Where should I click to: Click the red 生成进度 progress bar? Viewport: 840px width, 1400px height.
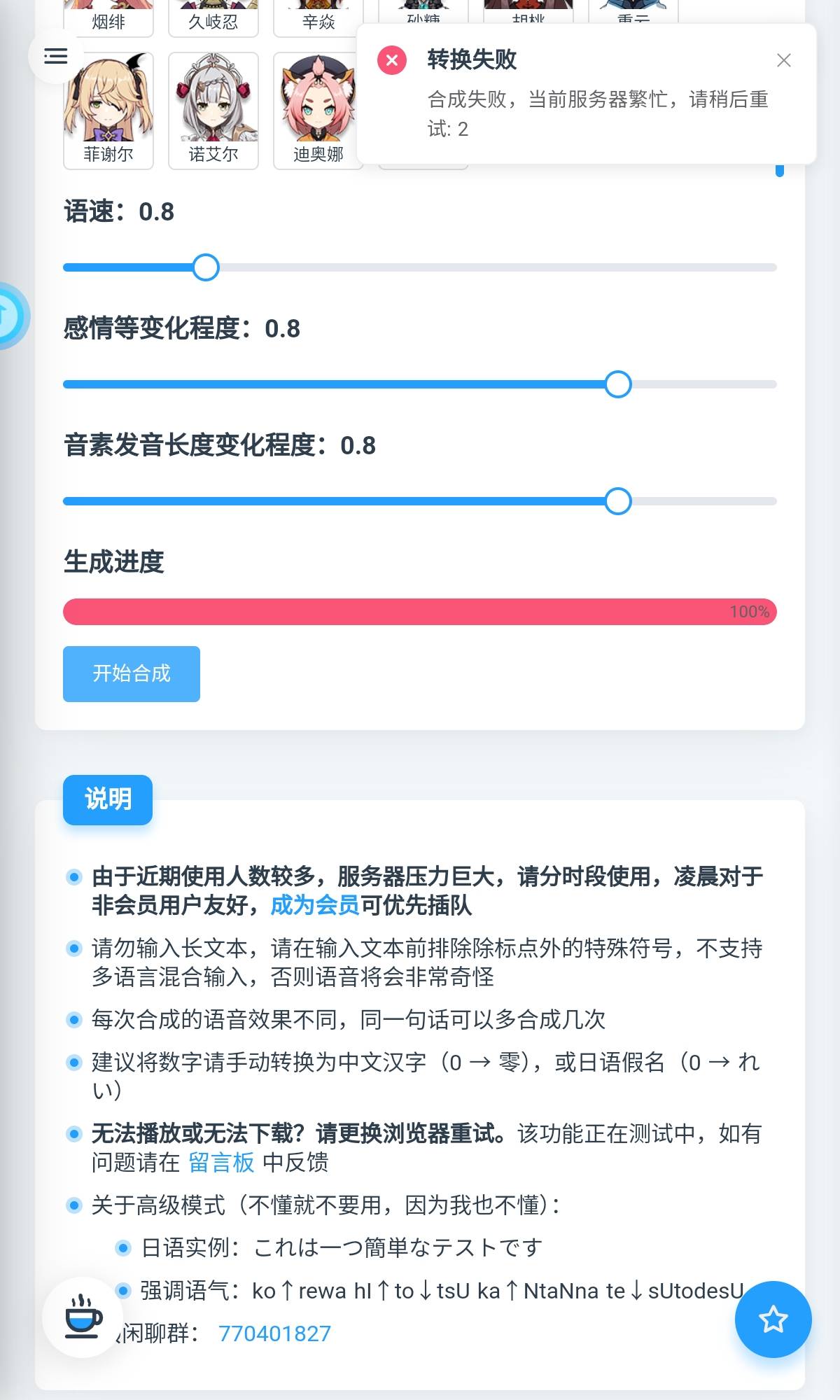[x=420, y=612]
